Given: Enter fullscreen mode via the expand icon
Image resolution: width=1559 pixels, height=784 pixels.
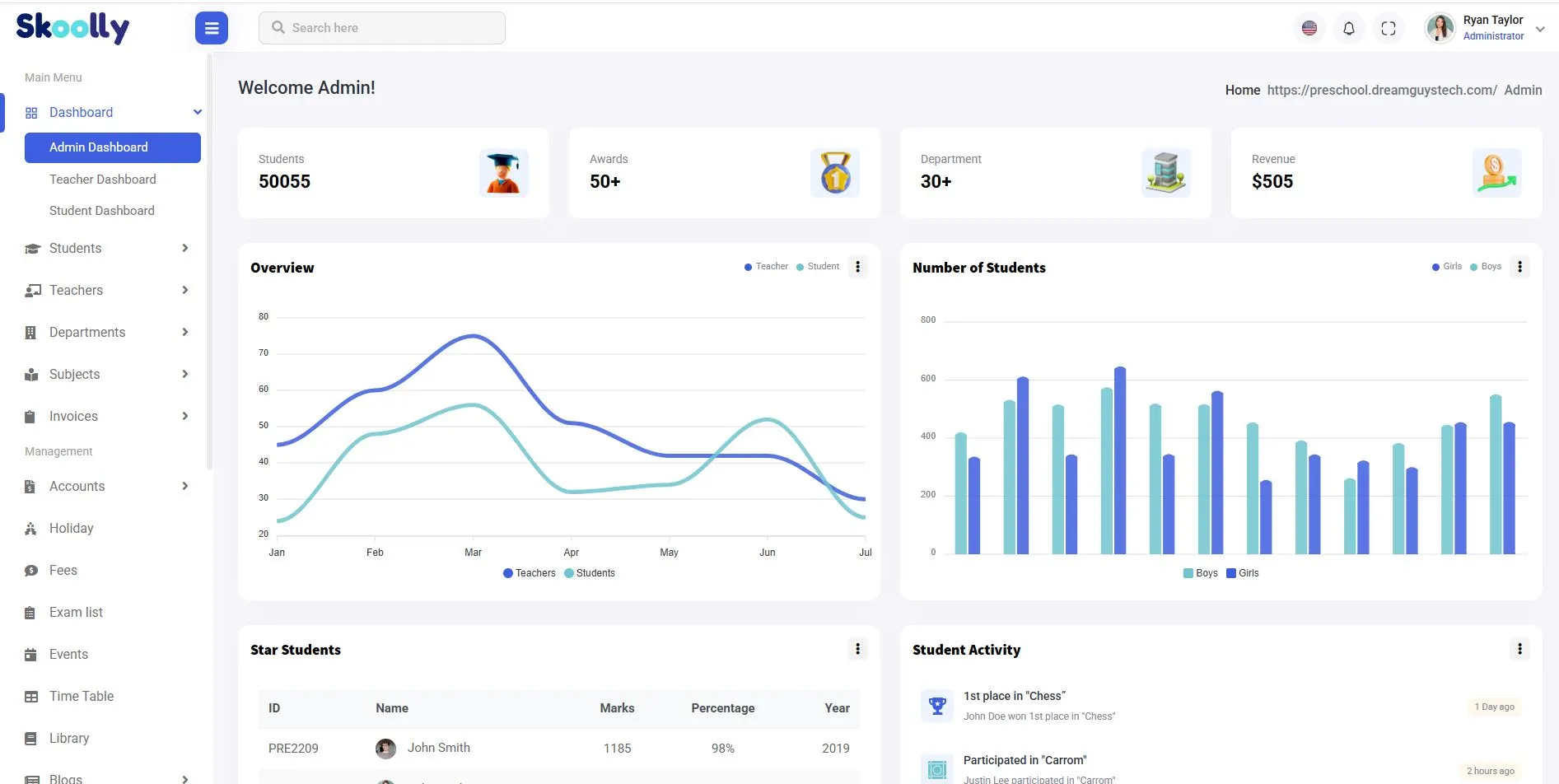Looking at the screenshot, I should pyautogui.click(x=1388, y=28).
